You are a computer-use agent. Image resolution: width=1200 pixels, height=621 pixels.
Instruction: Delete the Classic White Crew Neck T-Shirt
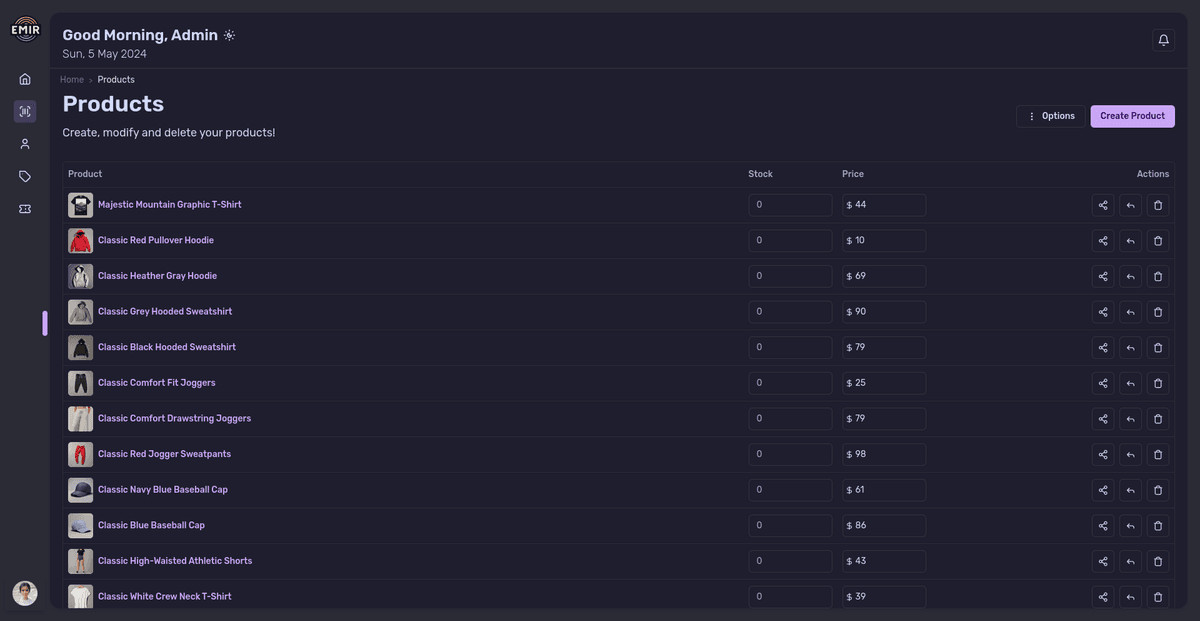click(x=1158, y=596)
